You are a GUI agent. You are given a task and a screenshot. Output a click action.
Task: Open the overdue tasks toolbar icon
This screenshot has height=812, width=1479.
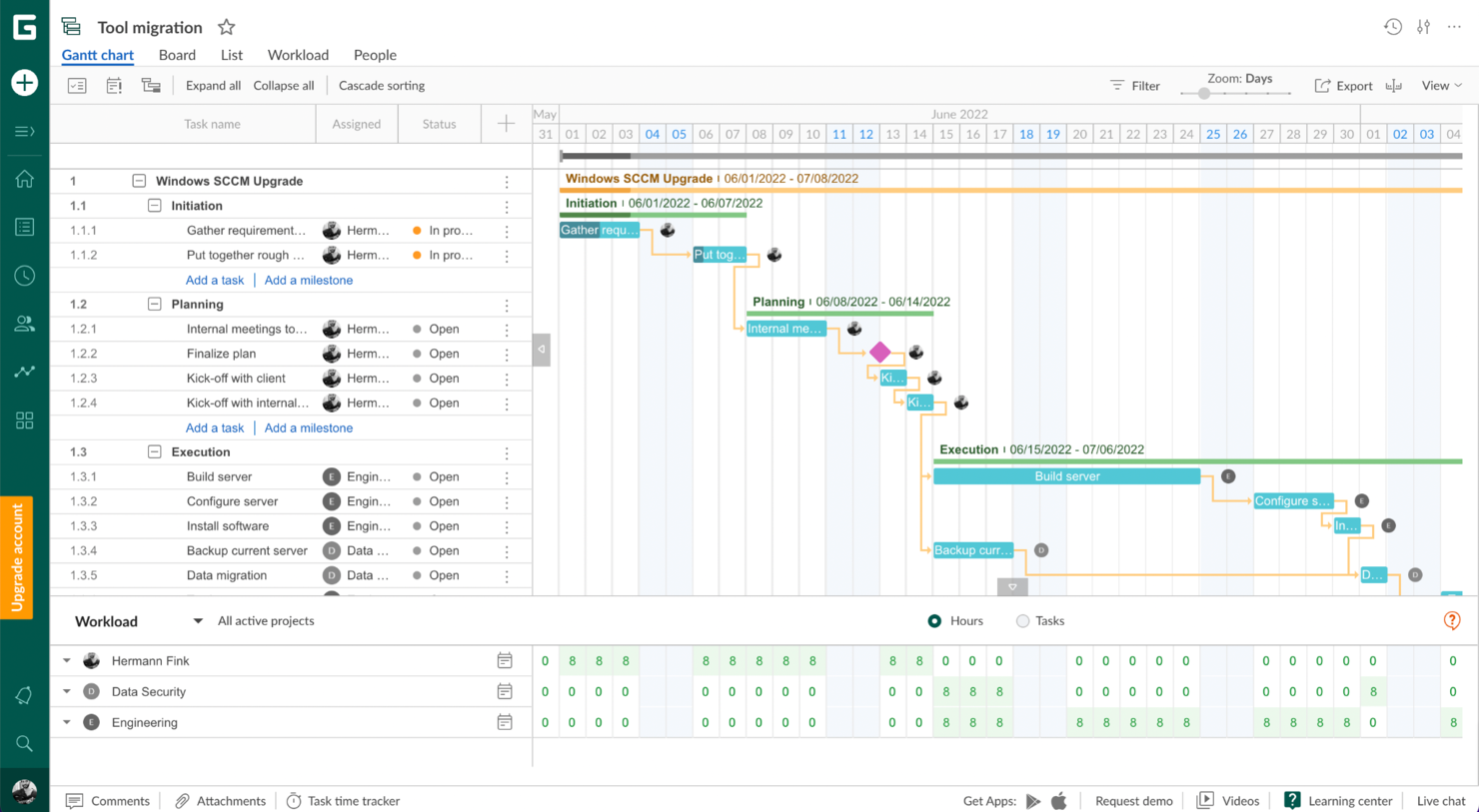114,85
